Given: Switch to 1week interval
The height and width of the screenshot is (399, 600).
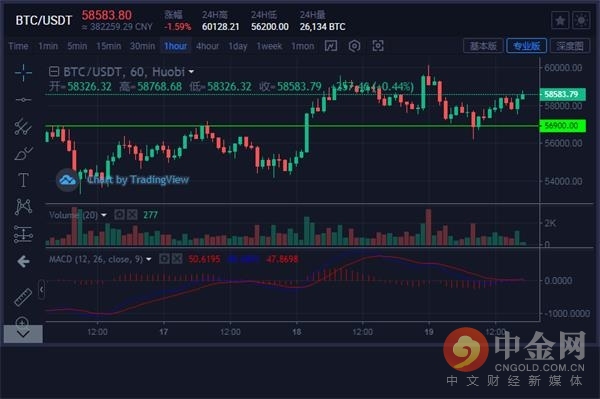Looking at the screenshot, I should (269, 46).
